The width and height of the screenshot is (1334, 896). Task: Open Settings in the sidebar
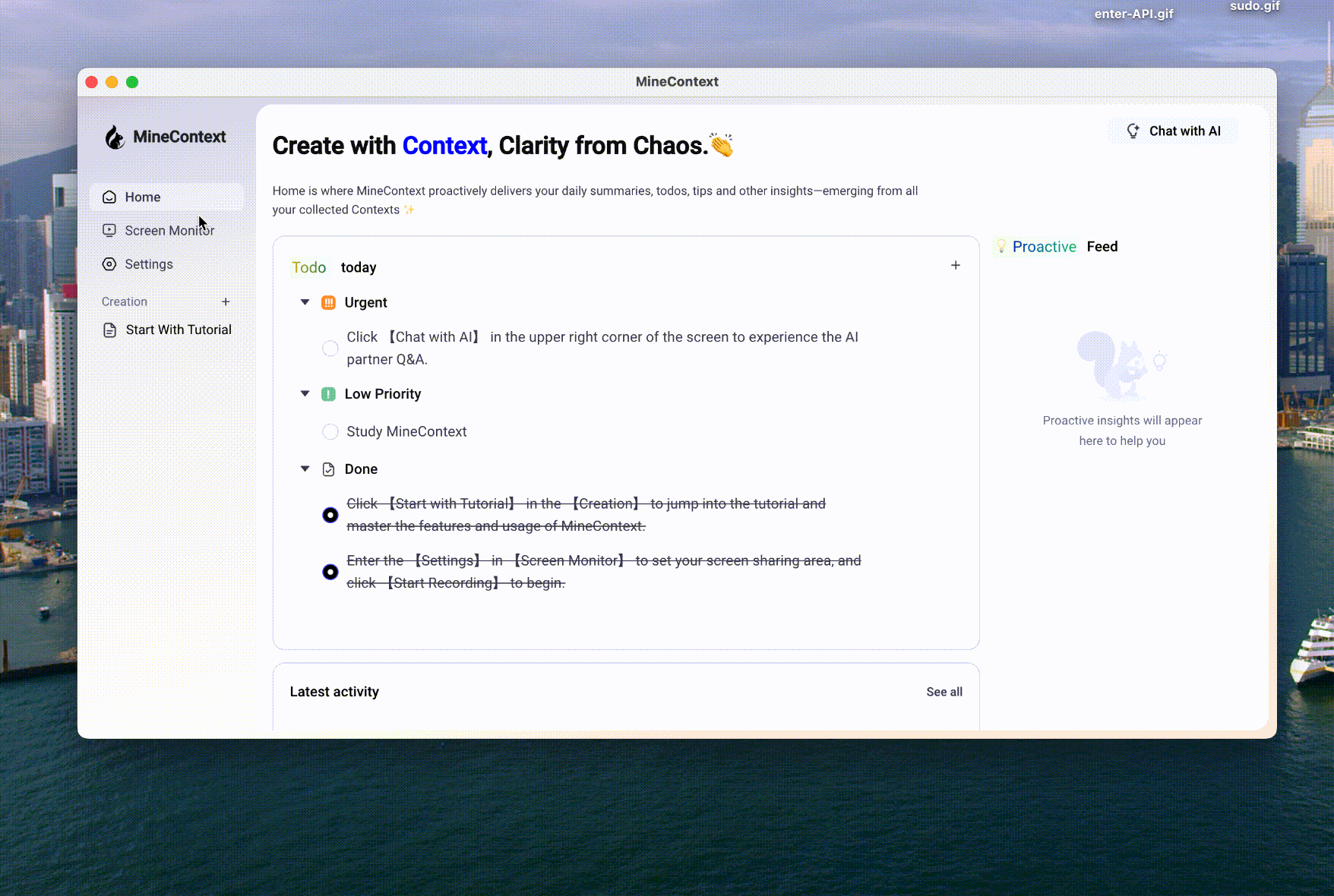(x=148, y=264)
